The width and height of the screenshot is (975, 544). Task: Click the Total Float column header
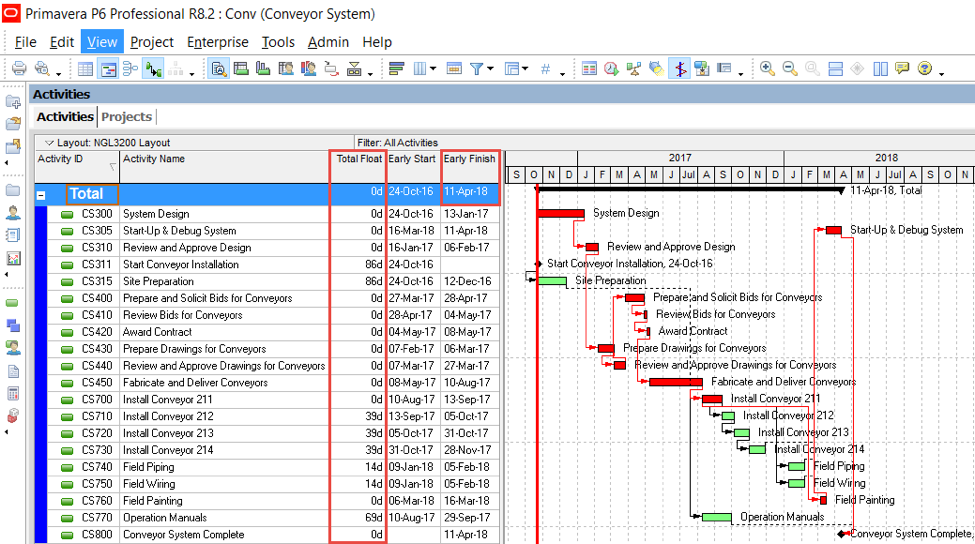pos(358,167)
